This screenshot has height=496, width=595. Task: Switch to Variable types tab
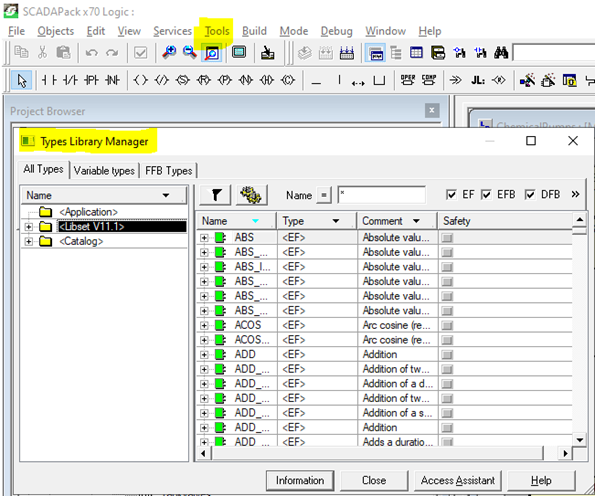point(104,171)
